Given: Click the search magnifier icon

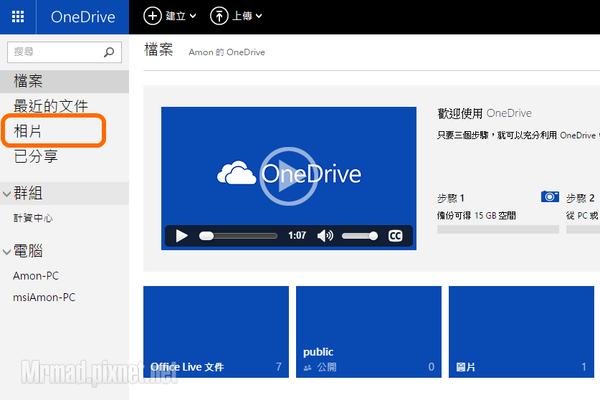Looking at the screenshot, I should 110,51.
